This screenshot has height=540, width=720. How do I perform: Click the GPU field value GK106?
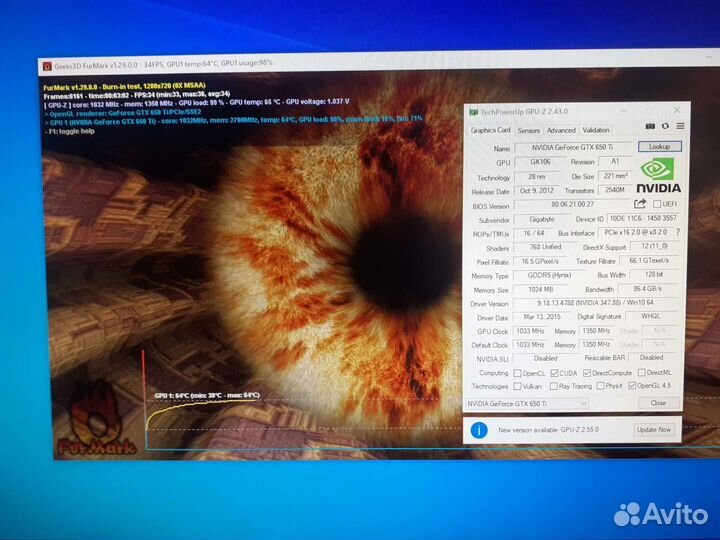(540, 162)
